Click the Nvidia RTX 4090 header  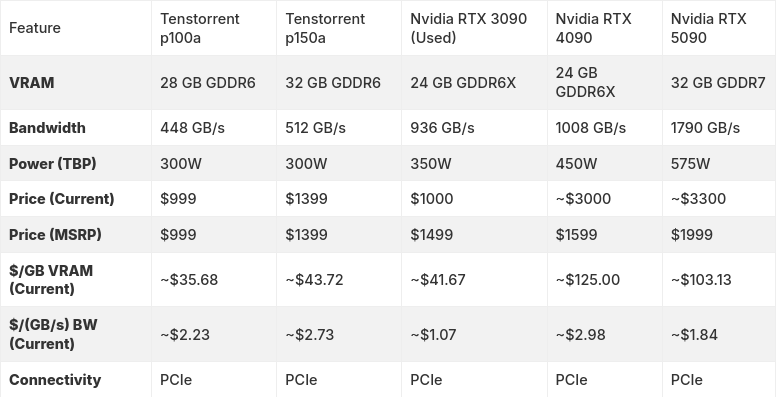pyautogui.click(x=593, y=28)
